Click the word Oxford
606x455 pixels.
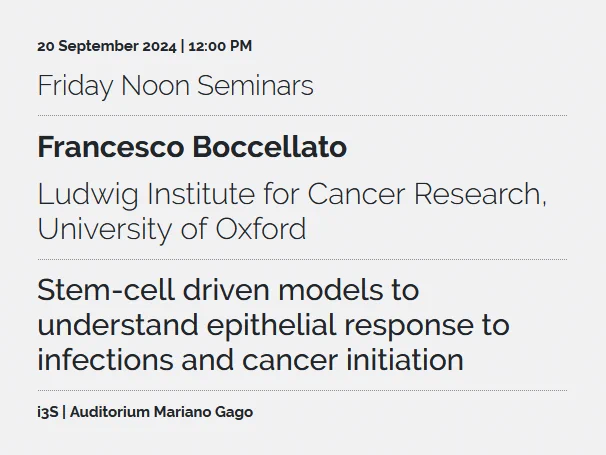(x=261, y=228)
